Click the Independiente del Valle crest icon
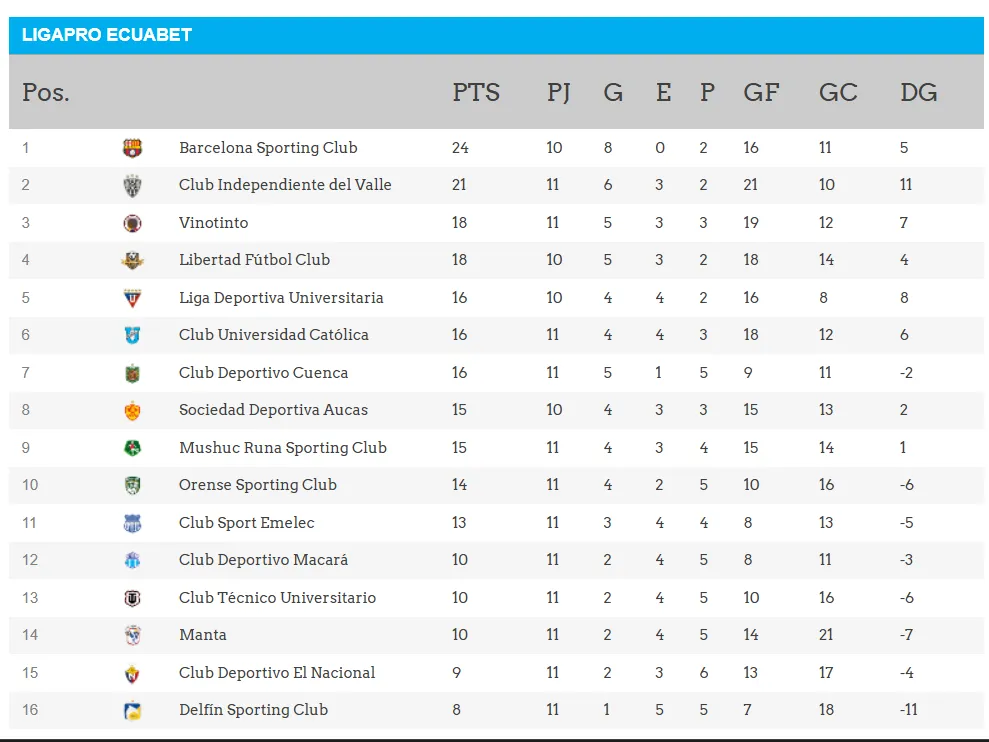Image resolution: width=989 pixels, height=742 pixels. (x=132, y=185)
